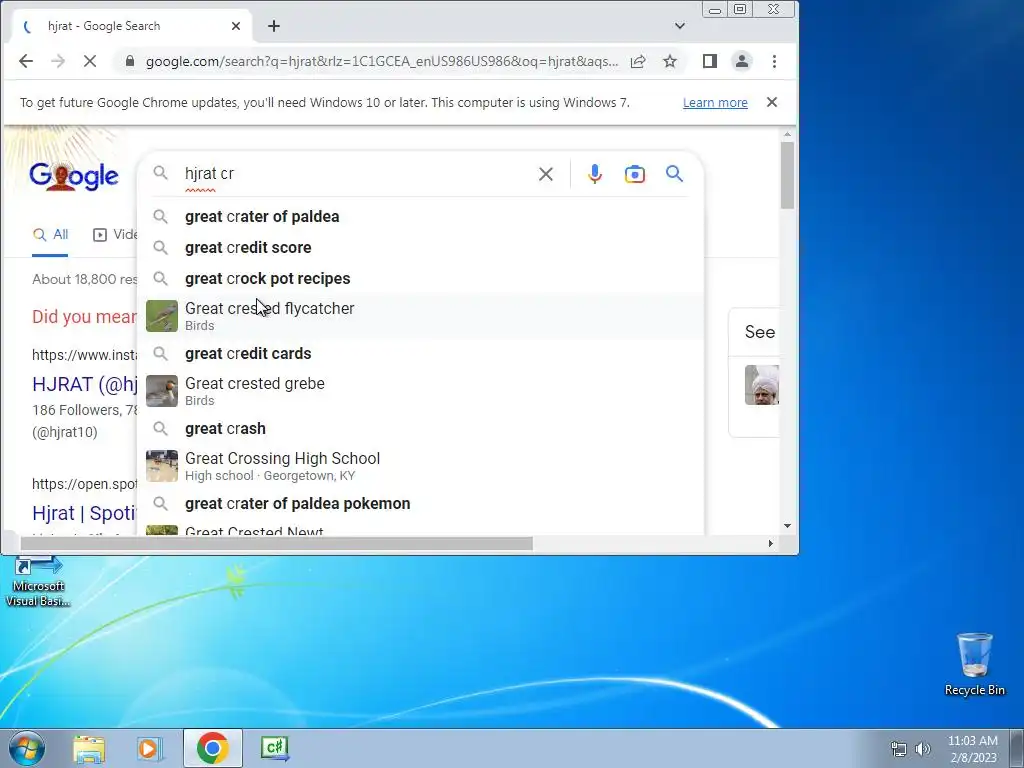
Task: Switch to the All results tab
Action: 50,235
